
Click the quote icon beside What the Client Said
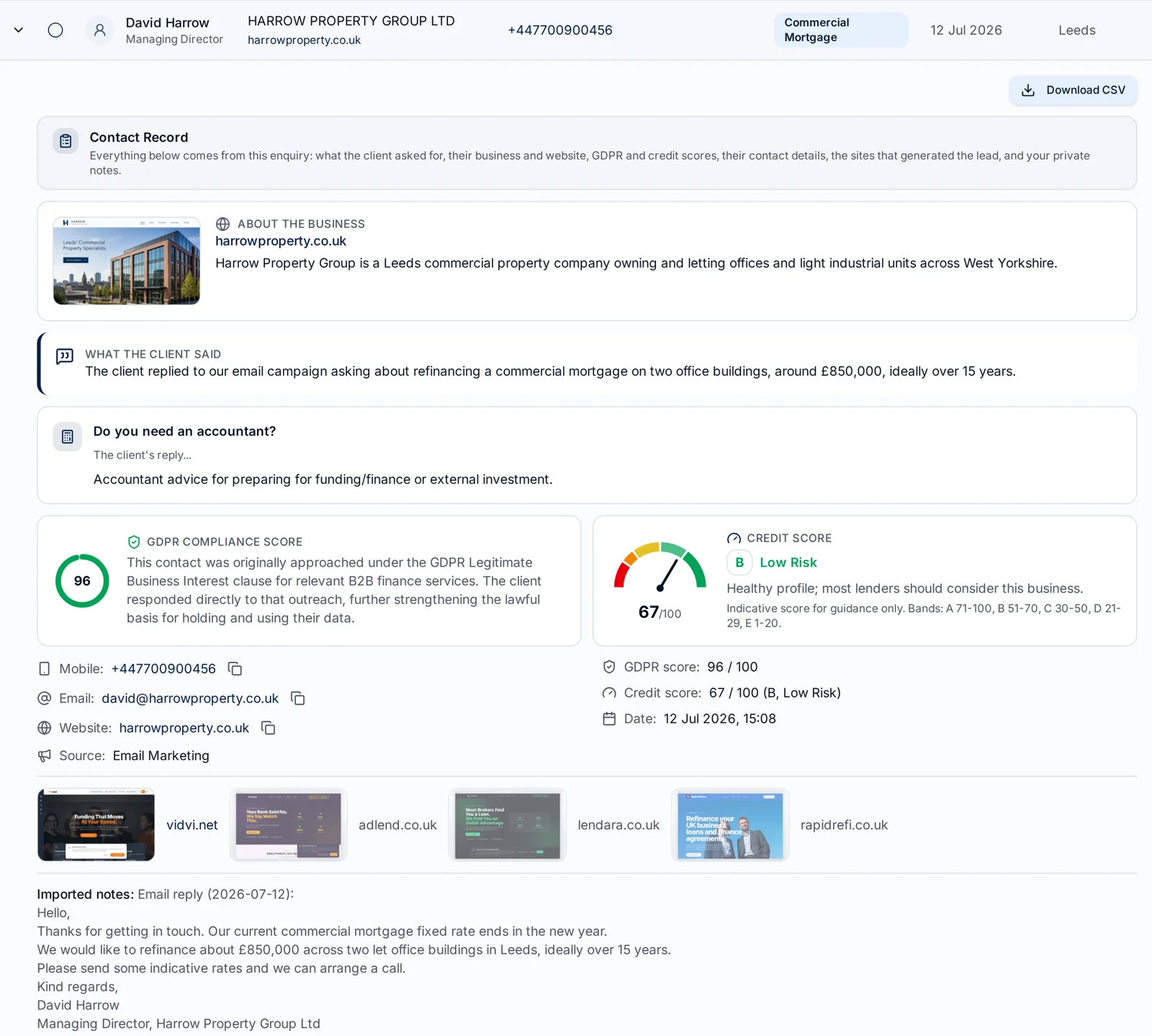pyautogui.click(x=65, y=356)
